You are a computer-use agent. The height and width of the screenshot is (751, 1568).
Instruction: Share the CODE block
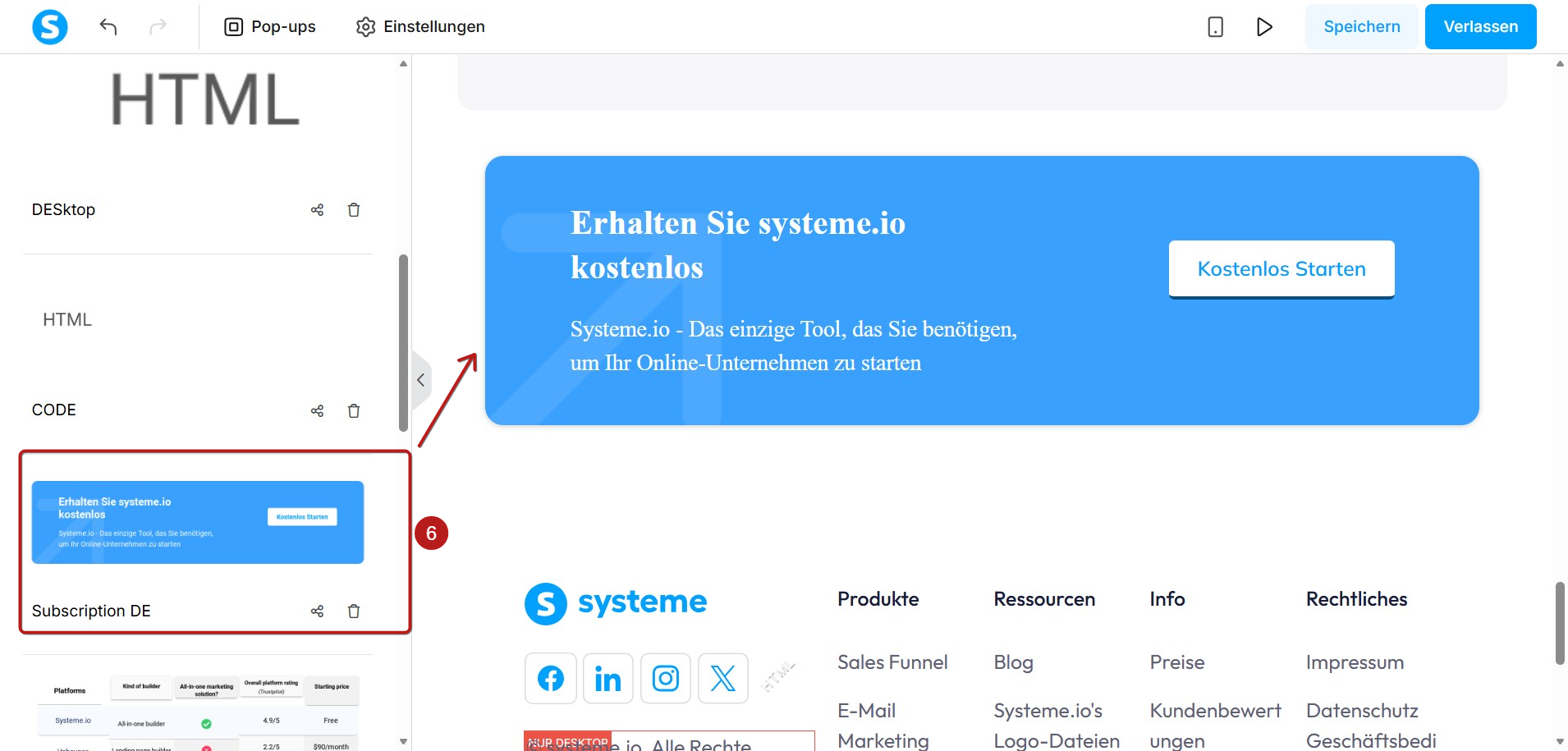point(317,410)
